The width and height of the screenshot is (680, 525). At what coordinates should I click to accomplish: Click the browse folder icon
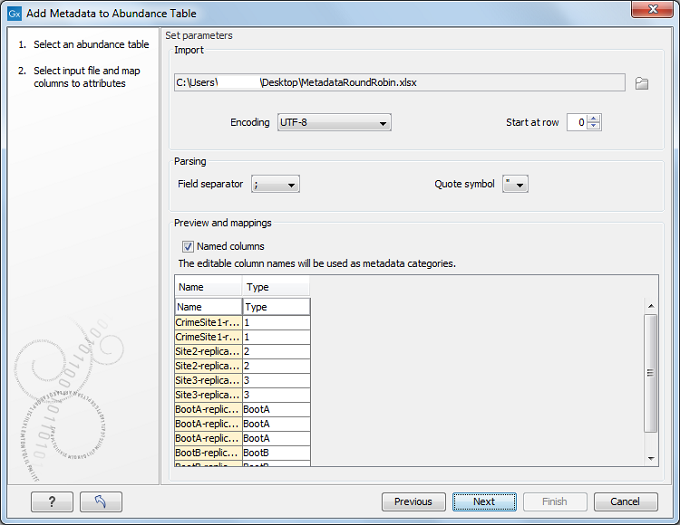pyautogui.click(x=642, y=83)
